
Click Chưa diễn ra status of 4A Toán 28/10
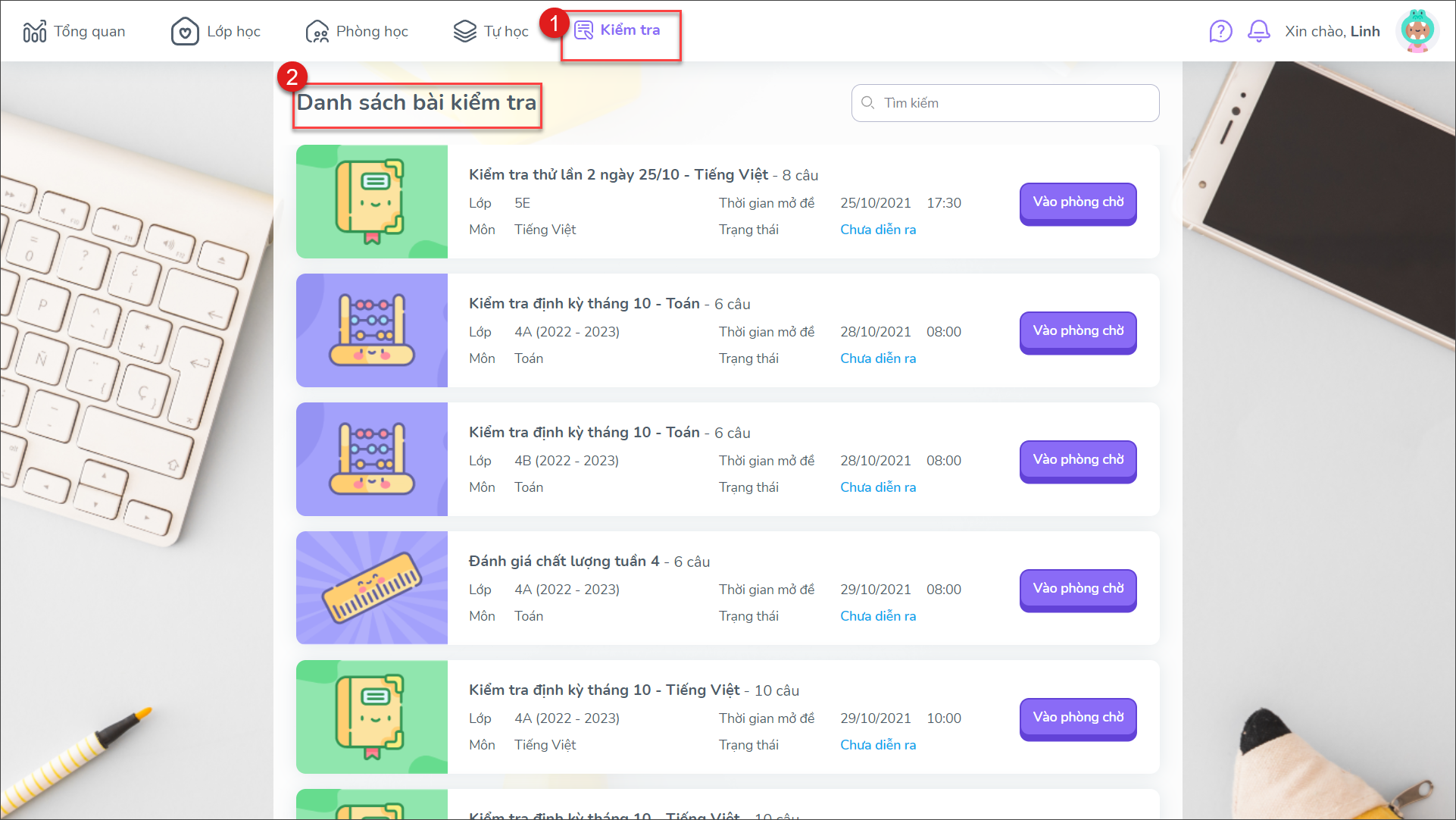(x=877, y=358)
